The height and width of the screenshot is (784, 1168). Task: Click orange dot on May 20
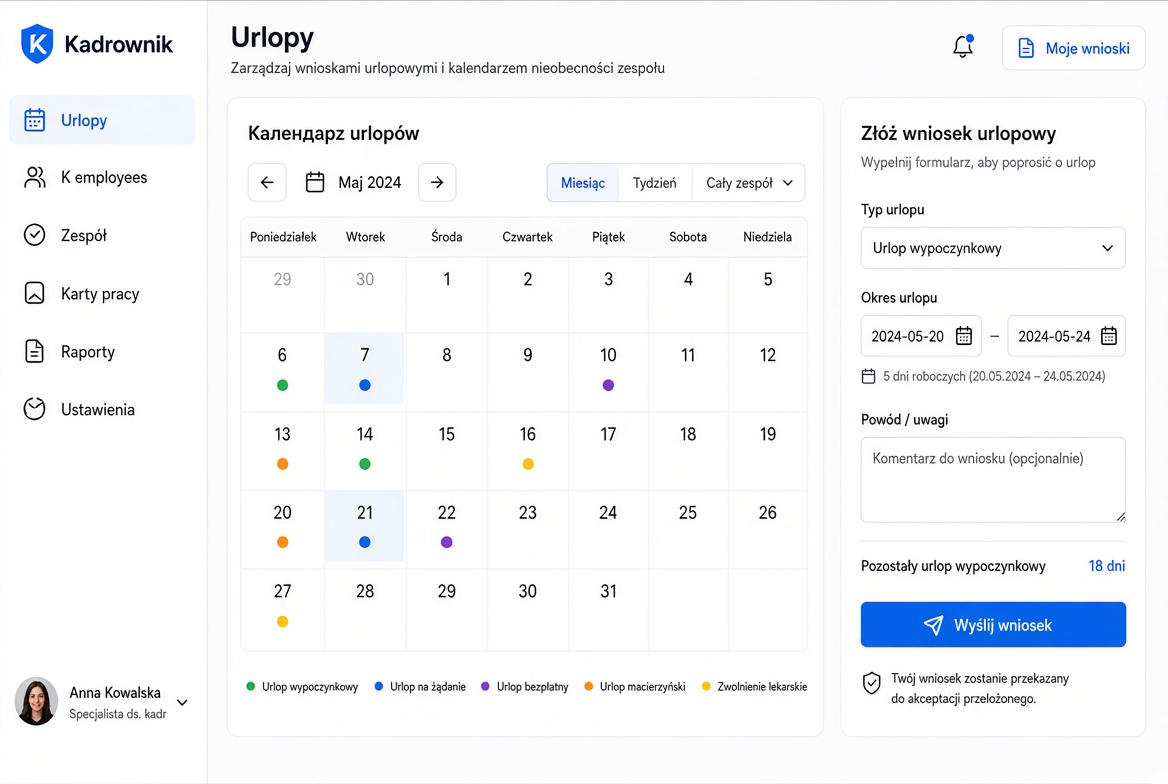(282, 542)
